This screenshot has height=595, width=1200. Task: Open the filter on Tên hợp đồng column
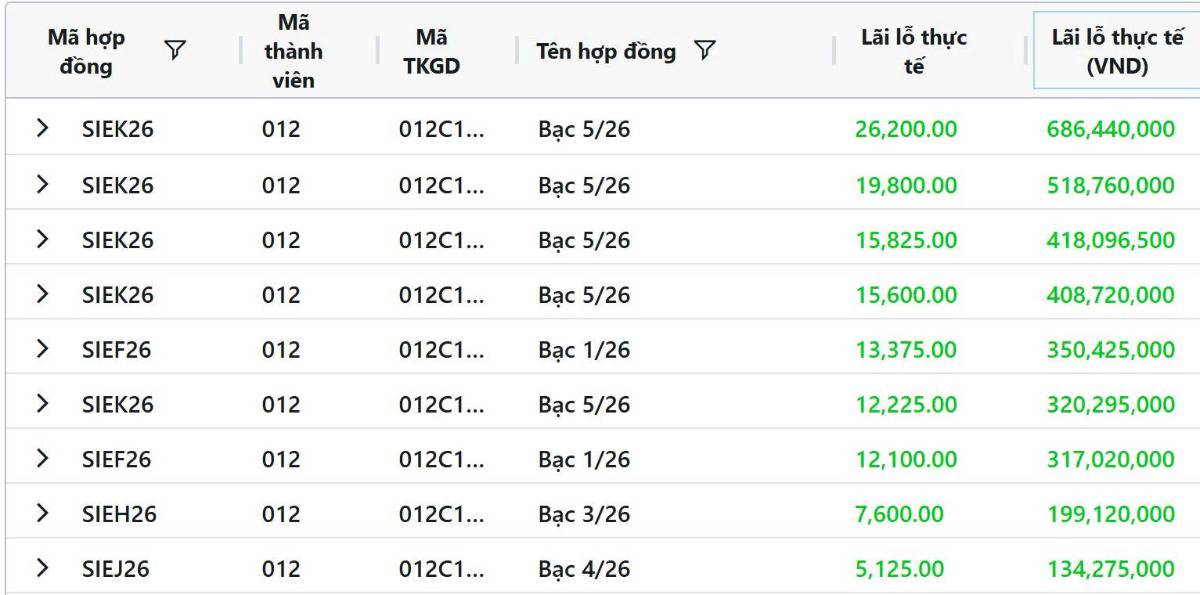coord(704,50)
